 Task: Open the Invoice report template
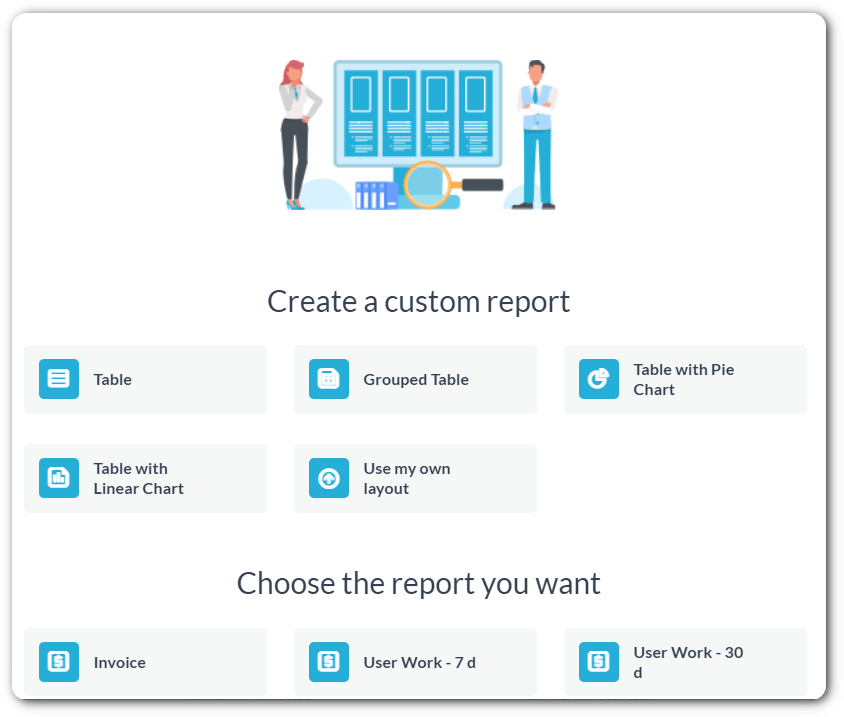(145, 662)
